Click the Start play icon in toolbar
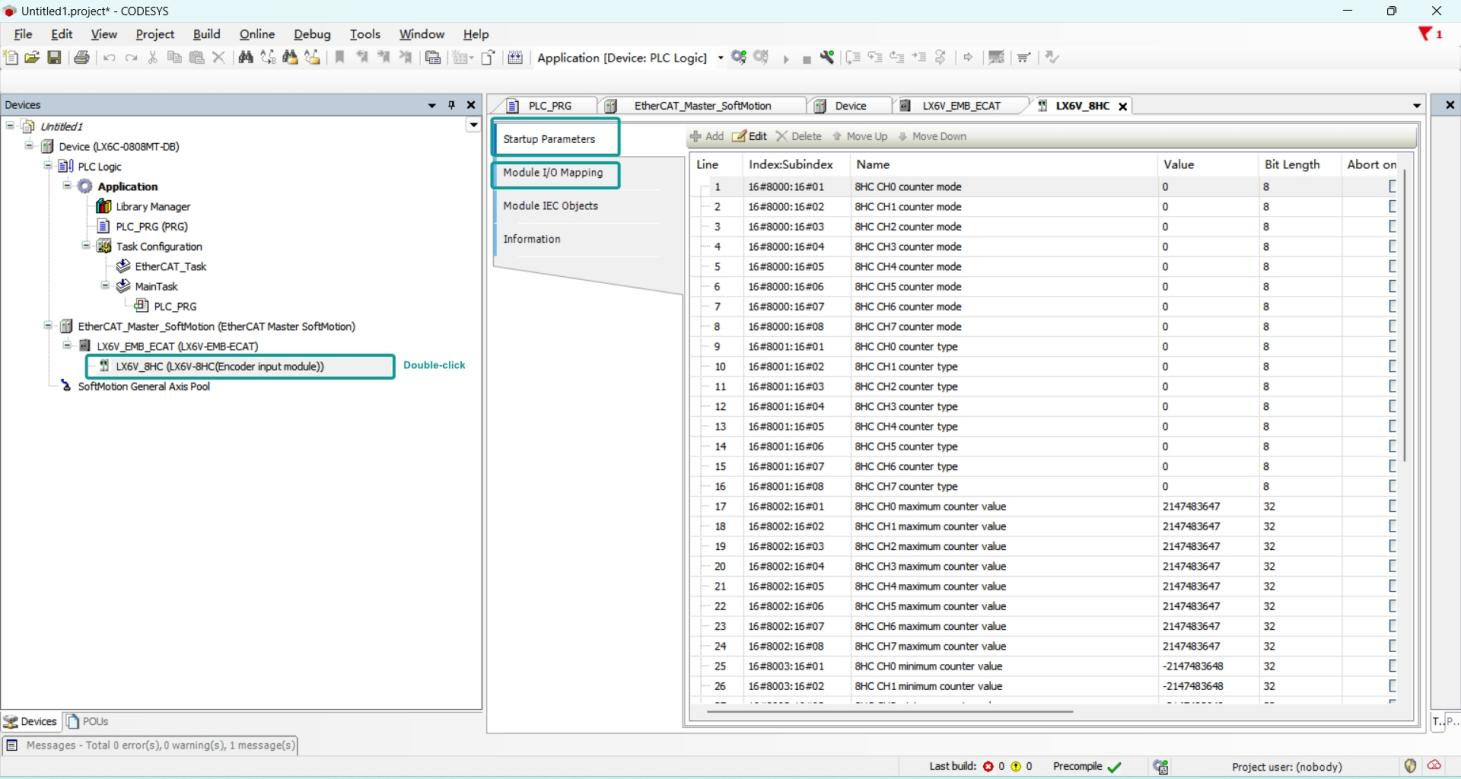Screen dimensions: 1461x779 (x=787, y=58)
